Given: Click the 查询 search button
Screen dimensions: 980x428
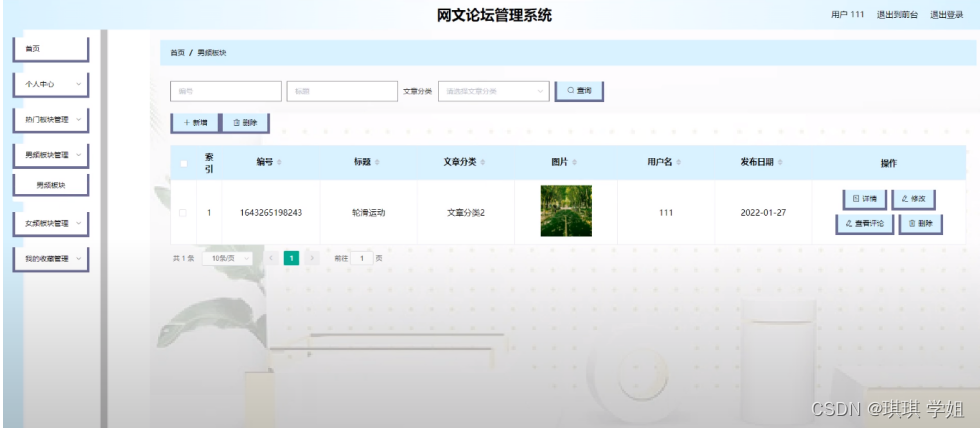Looking at the screenshot, I should tap(579, 91).
